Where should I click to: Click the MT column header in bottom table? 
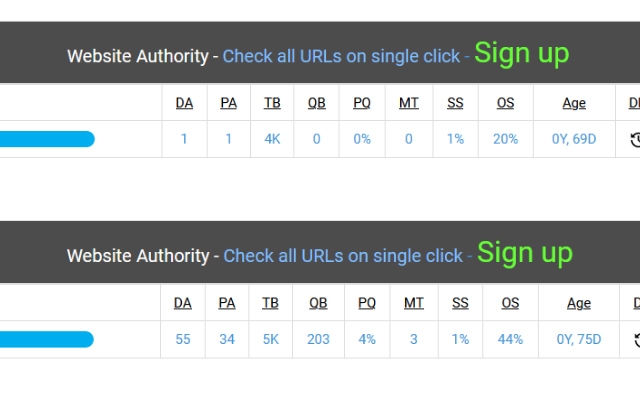[413, 303]
